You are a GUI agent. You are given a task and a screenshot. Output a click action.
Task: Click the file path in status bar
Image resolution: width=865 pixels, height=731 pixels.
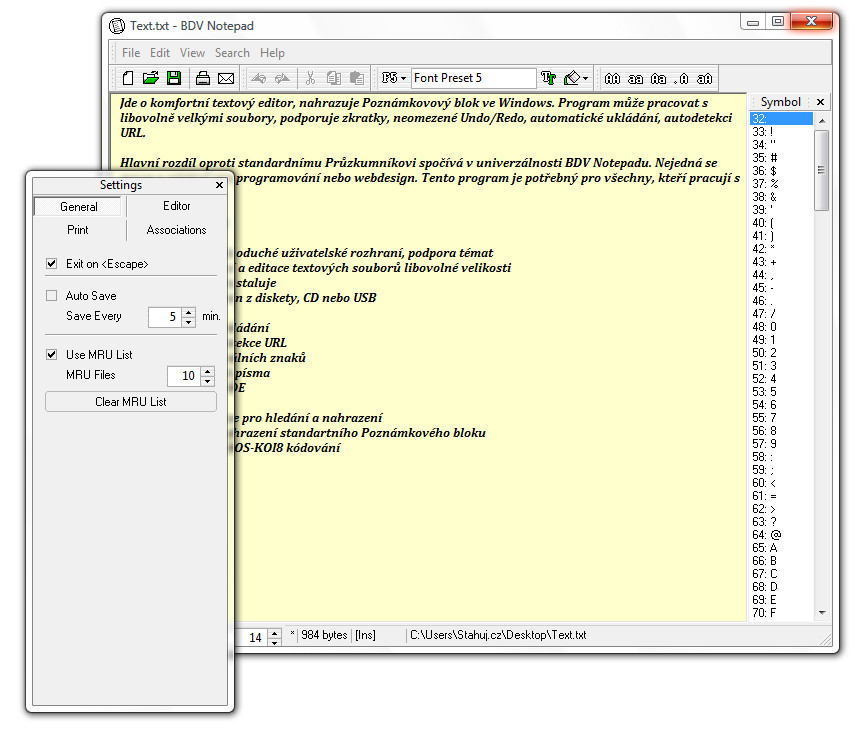[498, 635]
